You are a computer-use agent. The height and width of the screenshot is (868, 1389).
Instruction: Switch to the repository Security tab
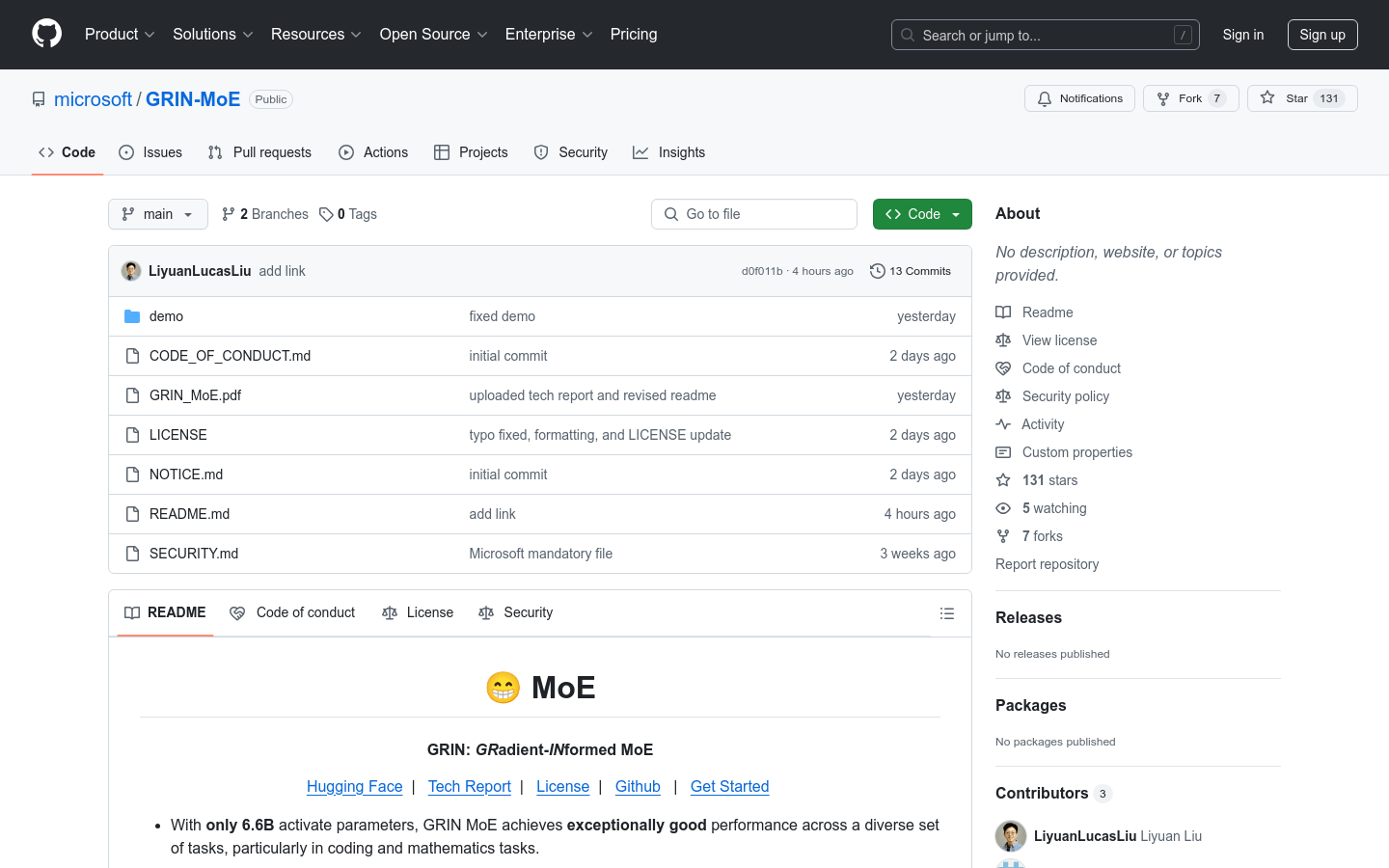[x=571, y=152]
